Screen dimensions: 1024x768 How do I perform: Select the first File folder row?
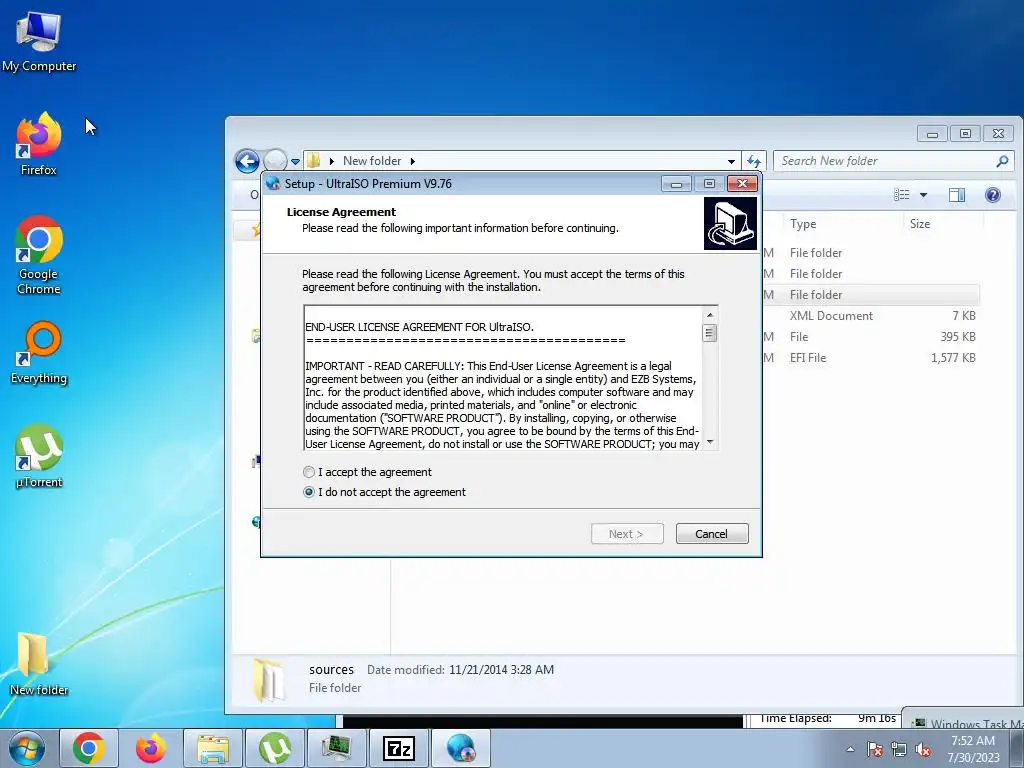871,253
